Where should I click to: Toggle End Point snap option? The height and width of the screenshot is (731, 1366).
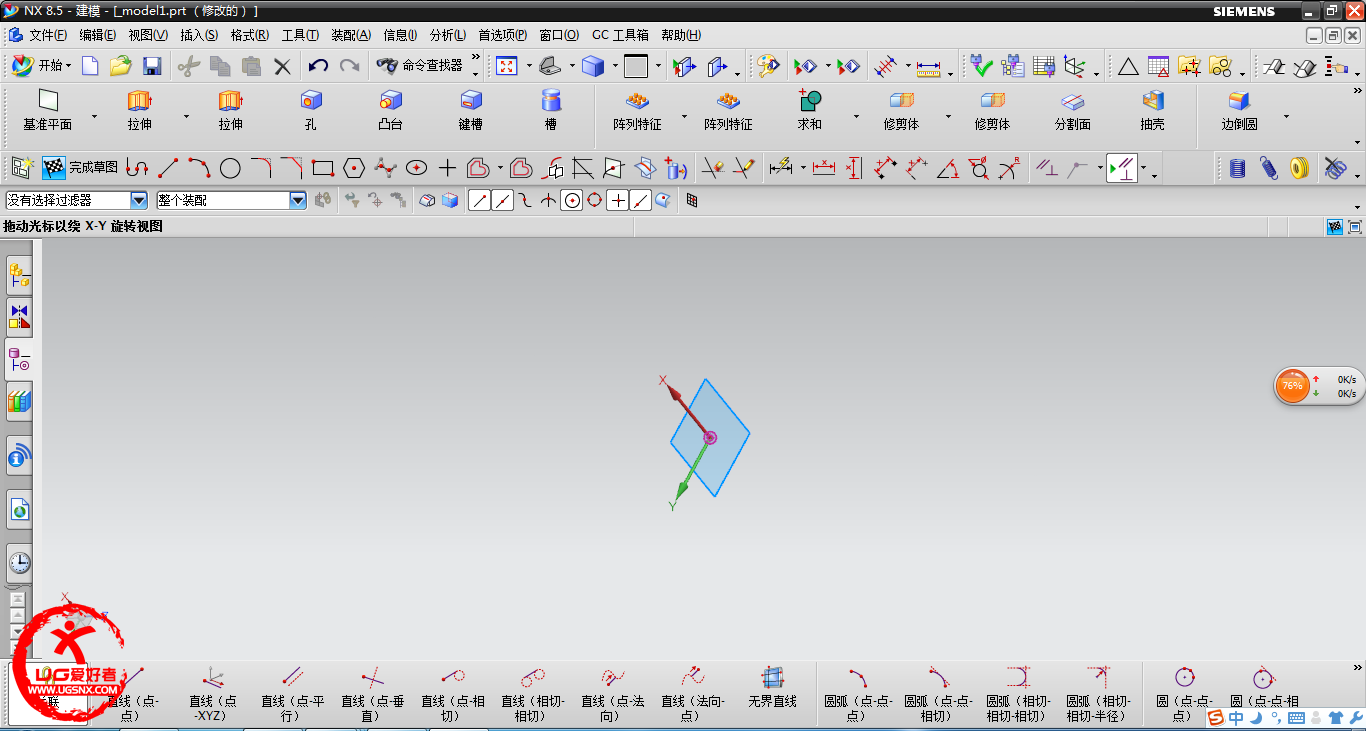coord(480,201)
